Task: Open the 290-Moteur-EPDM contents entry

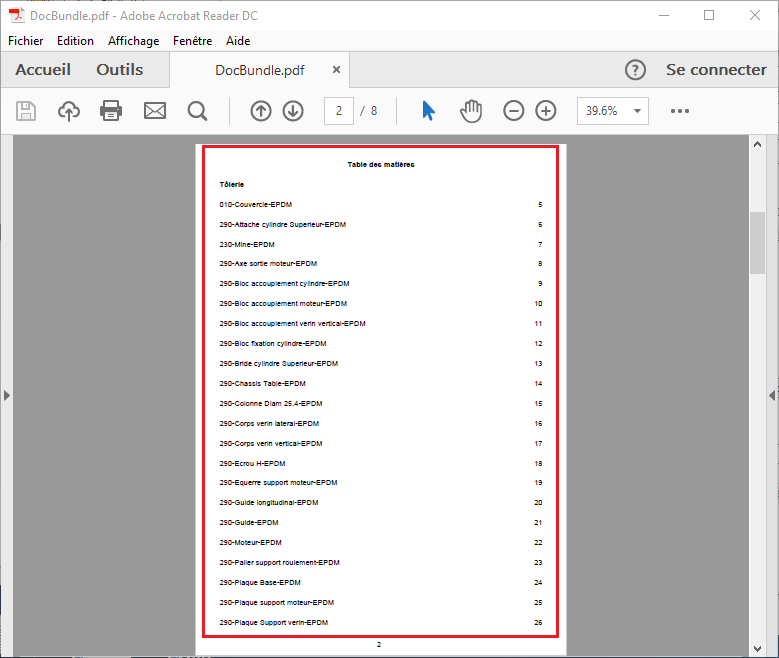Action: 250,543
